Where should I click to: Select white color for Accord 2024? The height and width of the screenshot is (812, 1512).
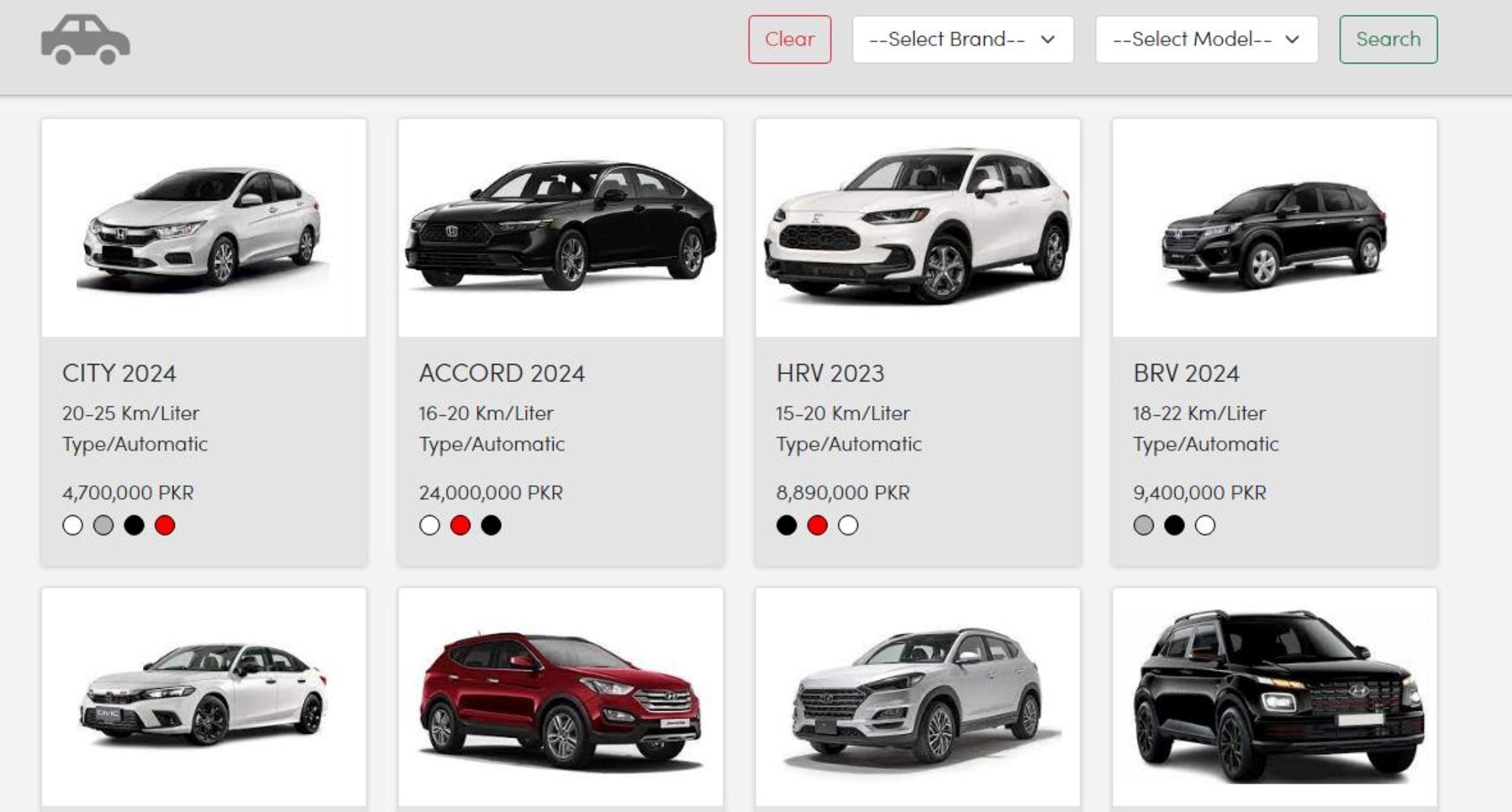429,525
